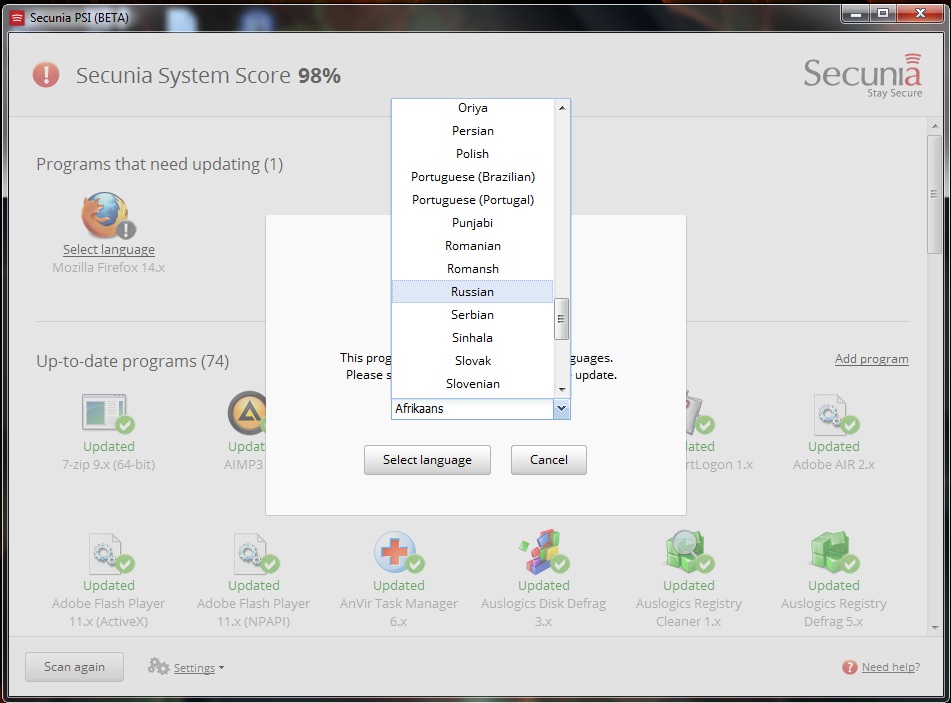Click the Secunia PSI title bar icon

(x=18, y=18)
